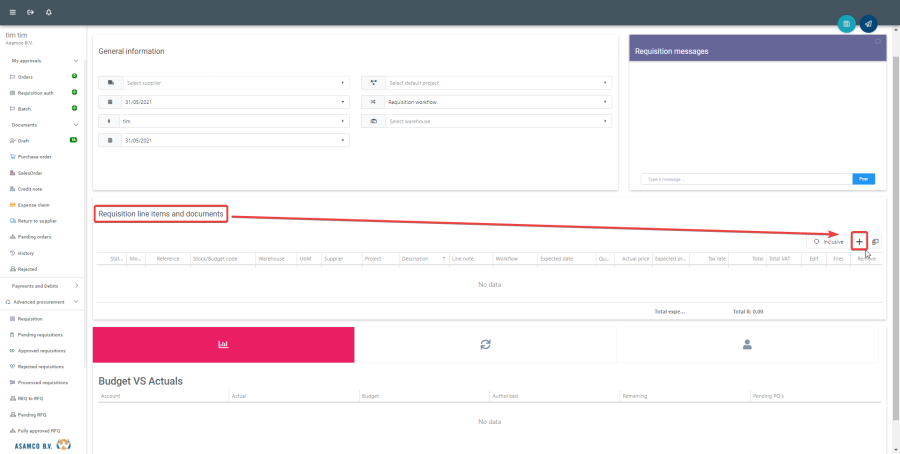Click the teal save floating button
The image size is (900, 454).
(847, 24)
